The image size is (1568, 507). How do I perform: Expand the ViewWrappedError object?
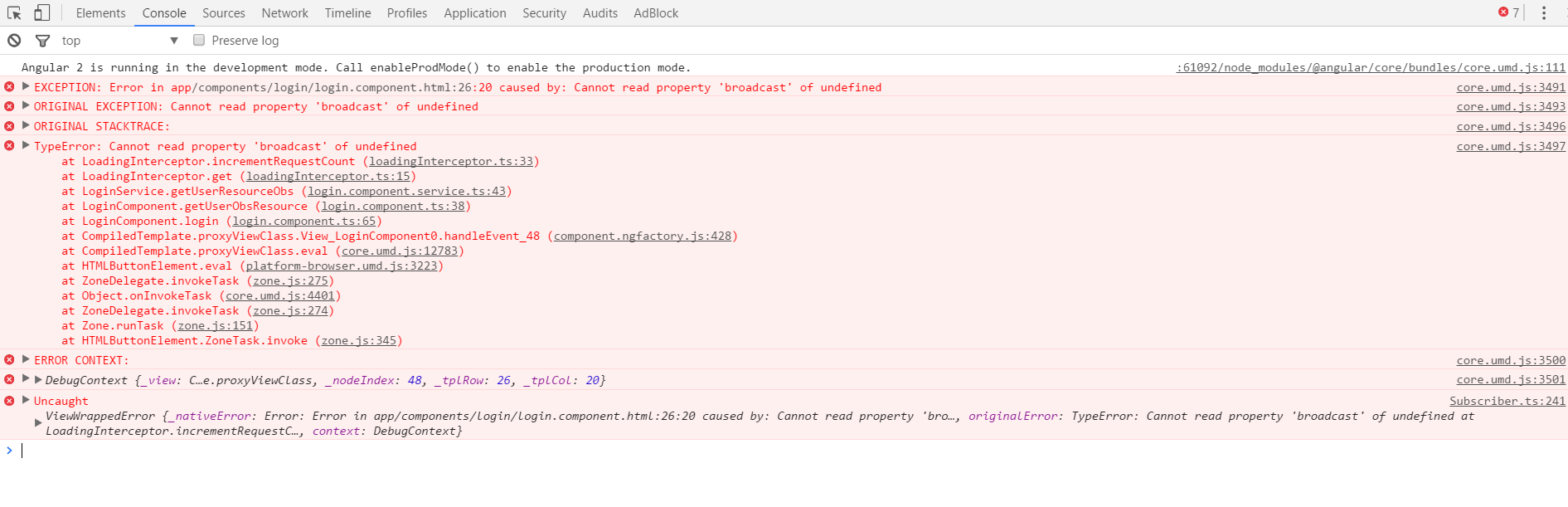pyautogui.click(x=37, y=423)
